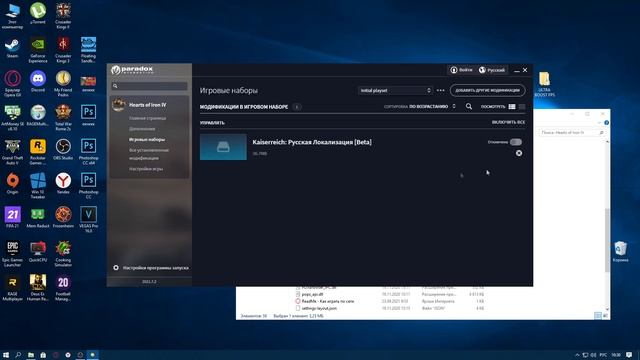The height and width of the screenshot is (360, 640).
Task: Open playset three-dots options menu
Action: click(440, 90)
